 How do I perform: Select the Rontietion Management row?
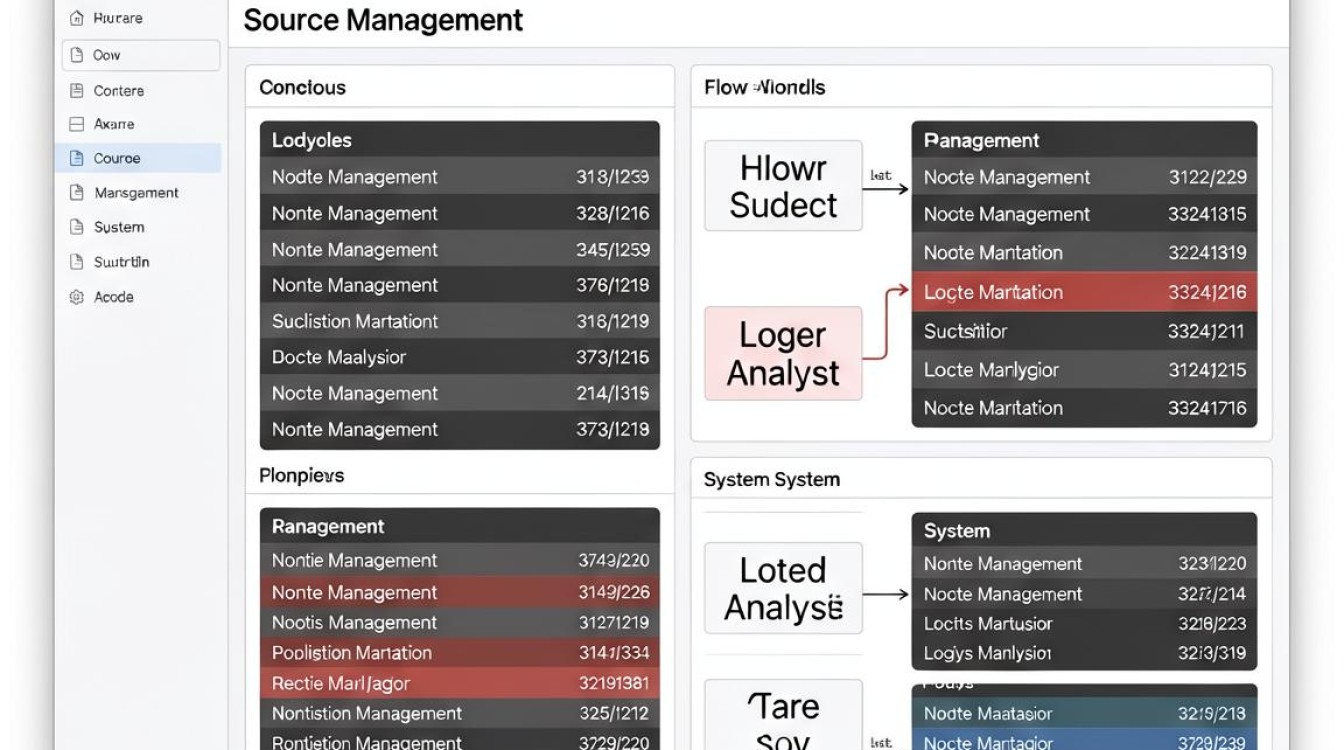point(460,741)
